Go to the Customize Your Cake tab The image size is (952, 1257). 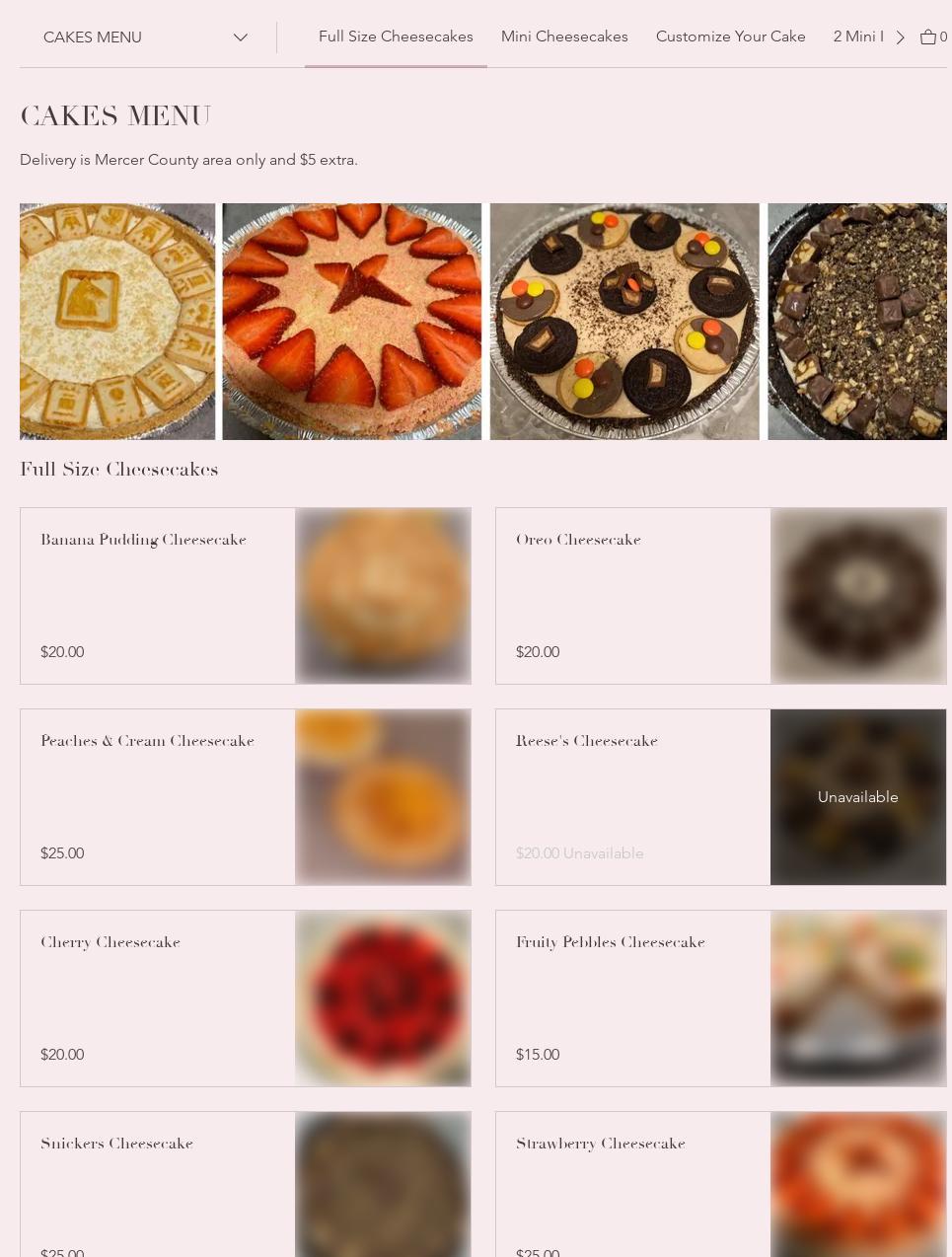[731, 37]
